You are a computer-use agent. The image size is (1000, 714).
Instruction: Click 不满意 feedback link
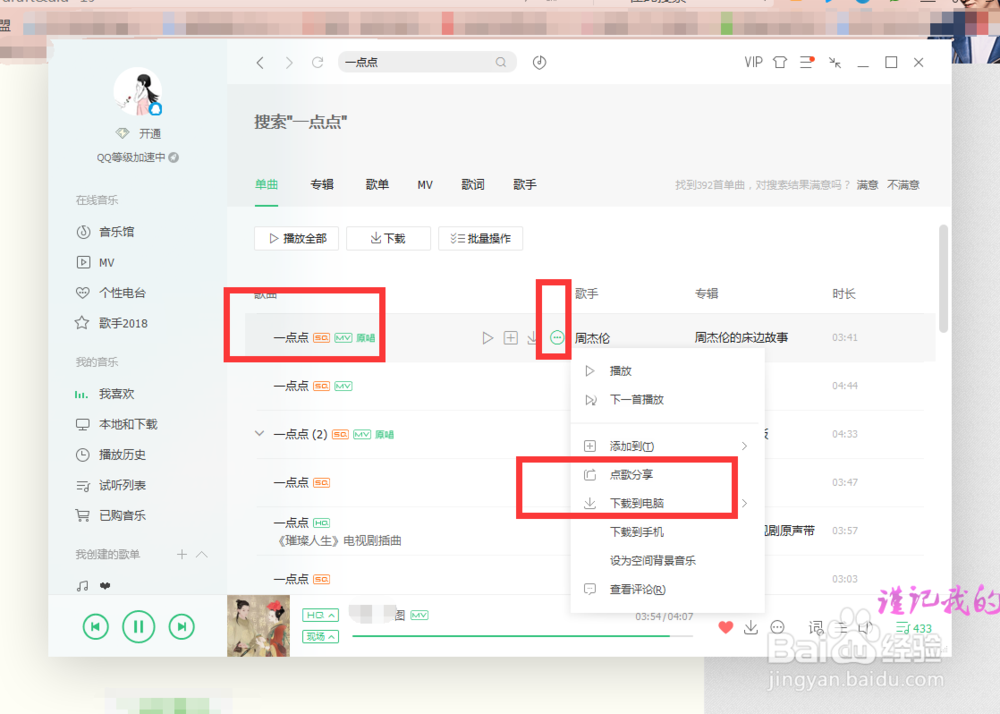[x=903, y=185]
